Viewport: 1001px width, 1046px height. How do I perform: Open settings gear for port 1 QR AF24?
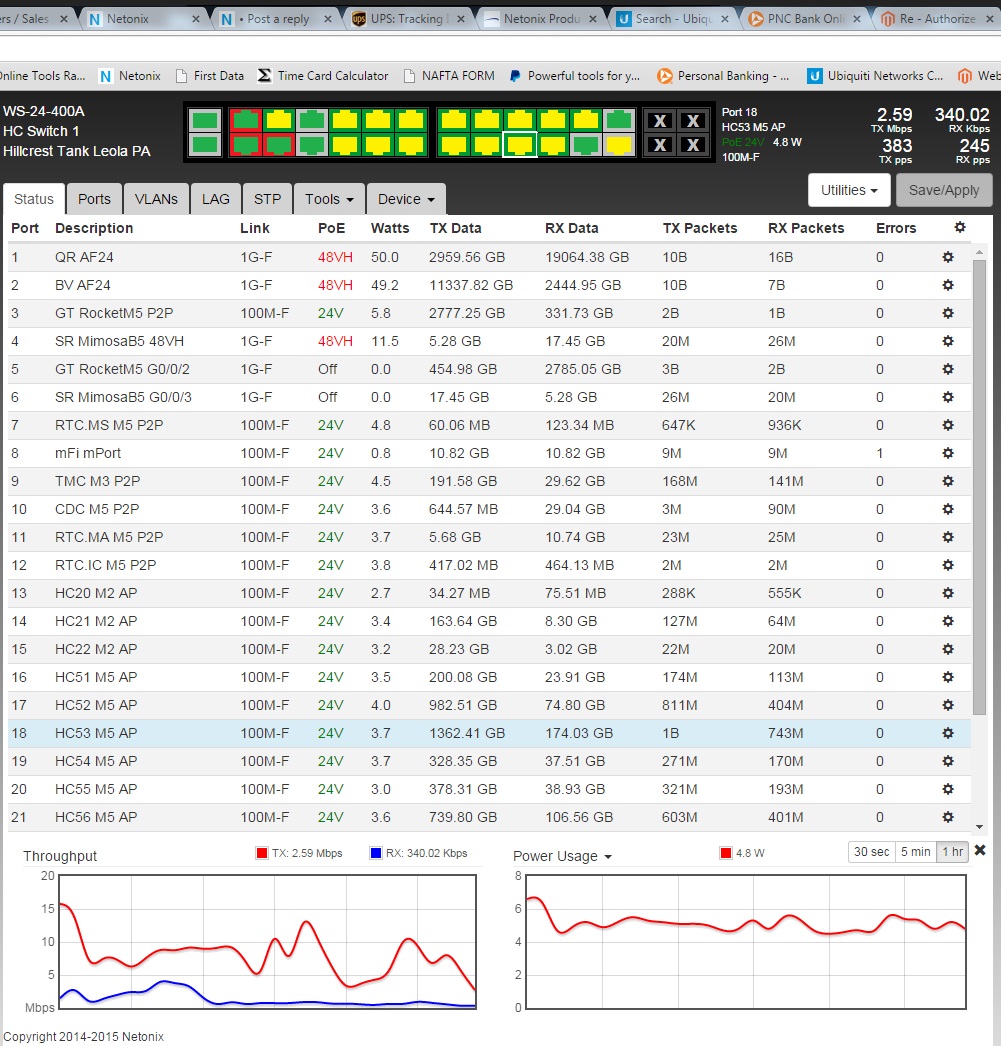948,257
